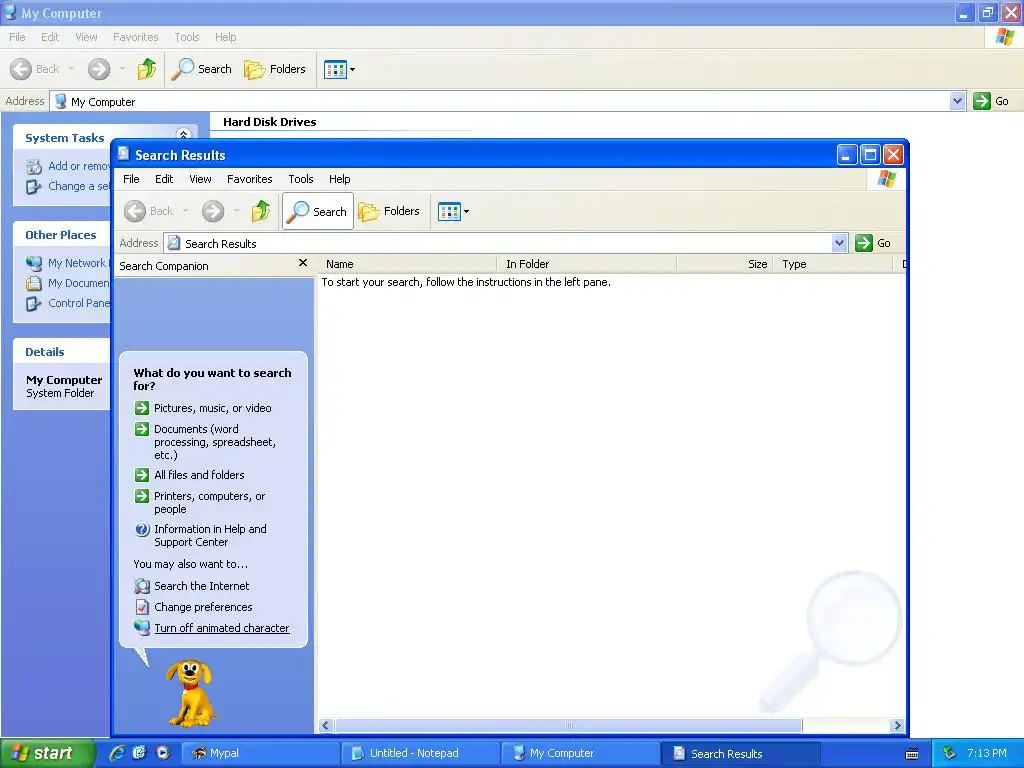Open Favorites menu in My Computer window
This screenshot has width=1024, height=768.
coord(135,37)
